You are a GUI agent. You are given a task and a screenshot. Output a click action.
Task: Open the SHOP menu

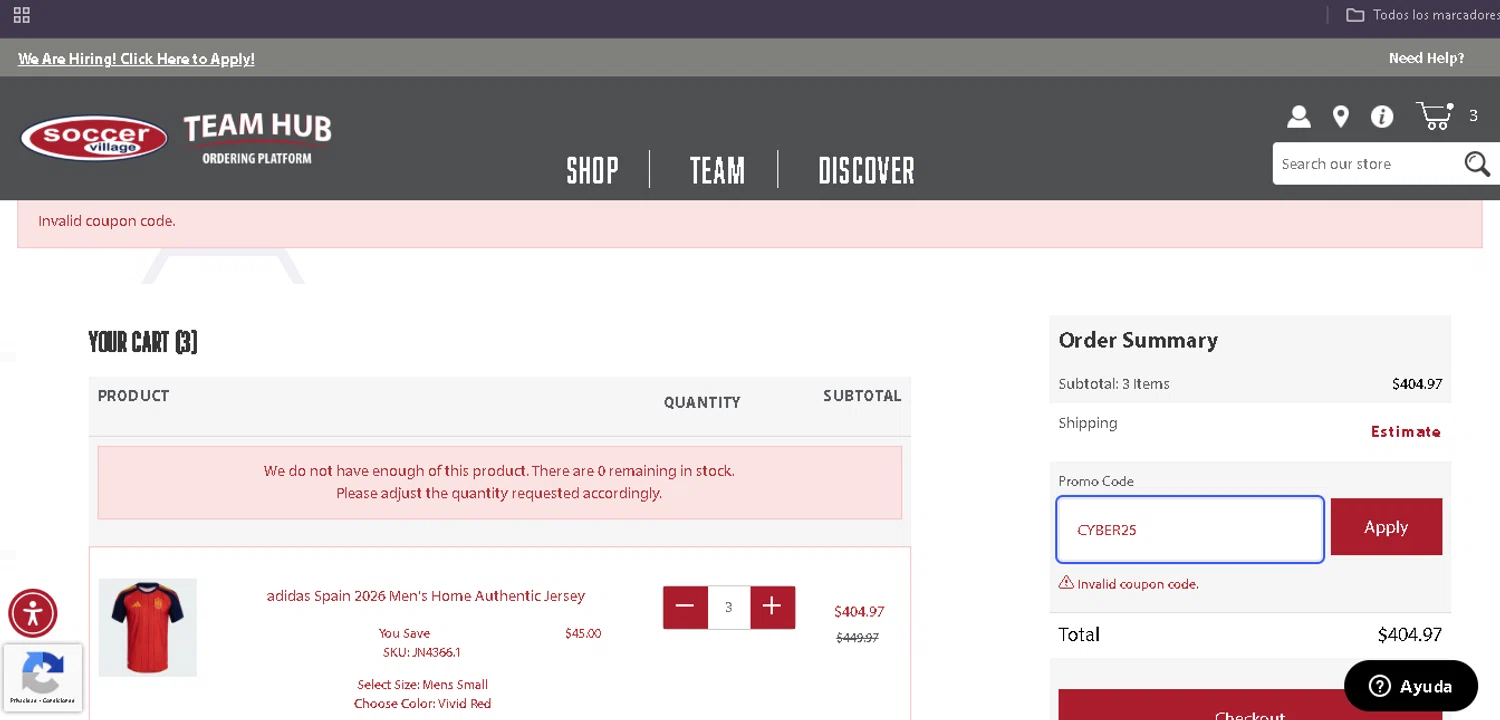[593, 171]
